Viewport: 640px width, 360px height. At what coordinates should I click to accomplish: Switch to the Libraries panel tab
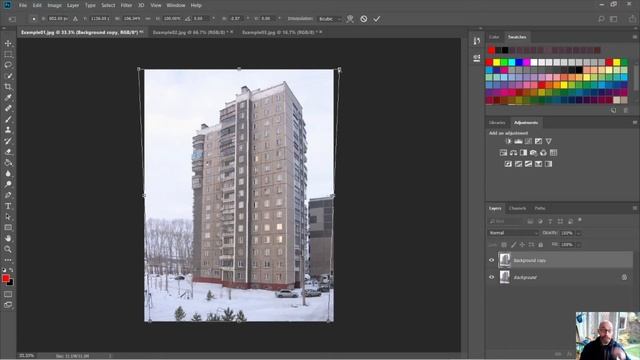click(x=497, y=122)
